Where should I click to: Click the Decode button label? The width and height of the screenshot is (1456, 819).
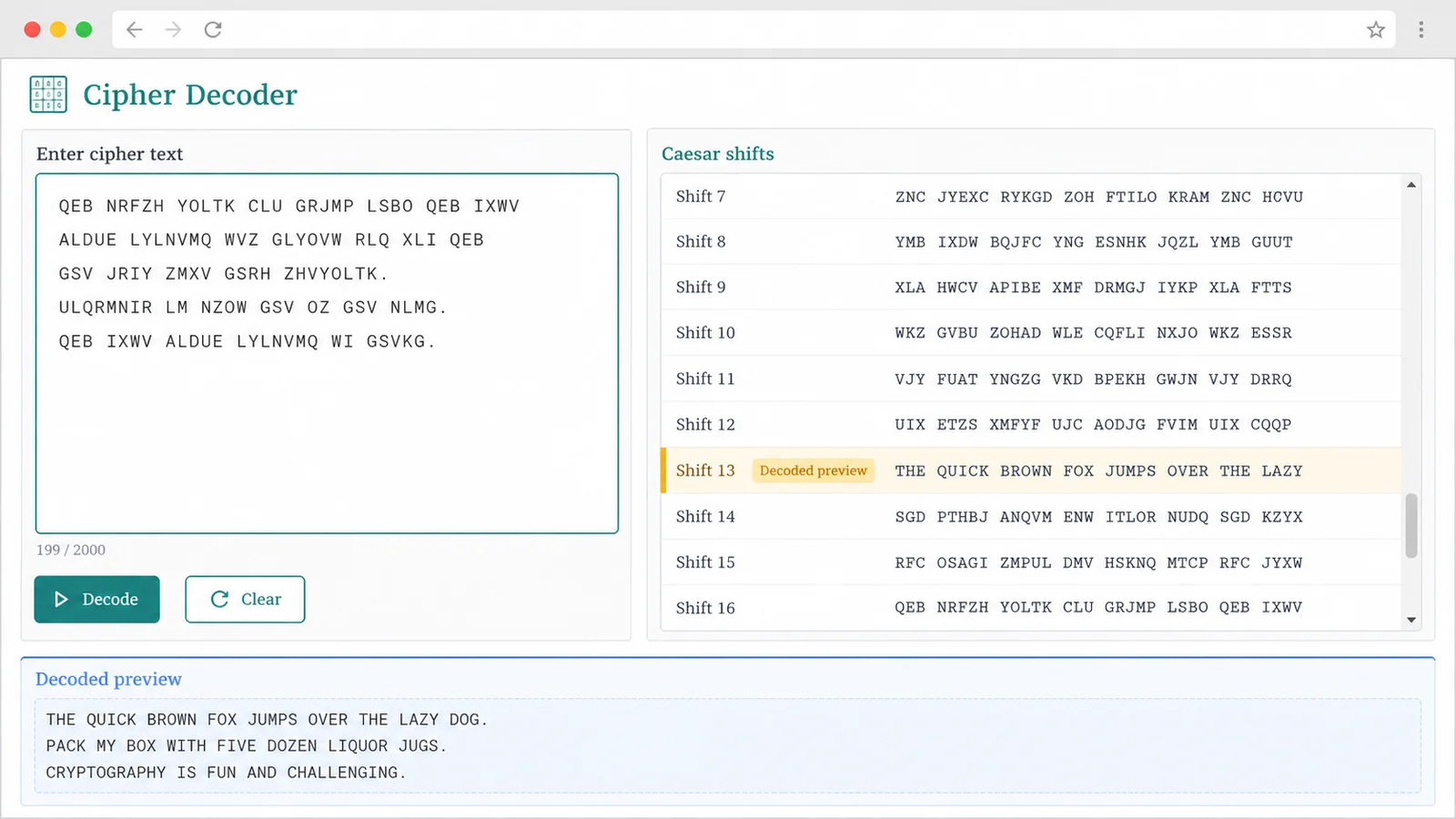(110, 600)
